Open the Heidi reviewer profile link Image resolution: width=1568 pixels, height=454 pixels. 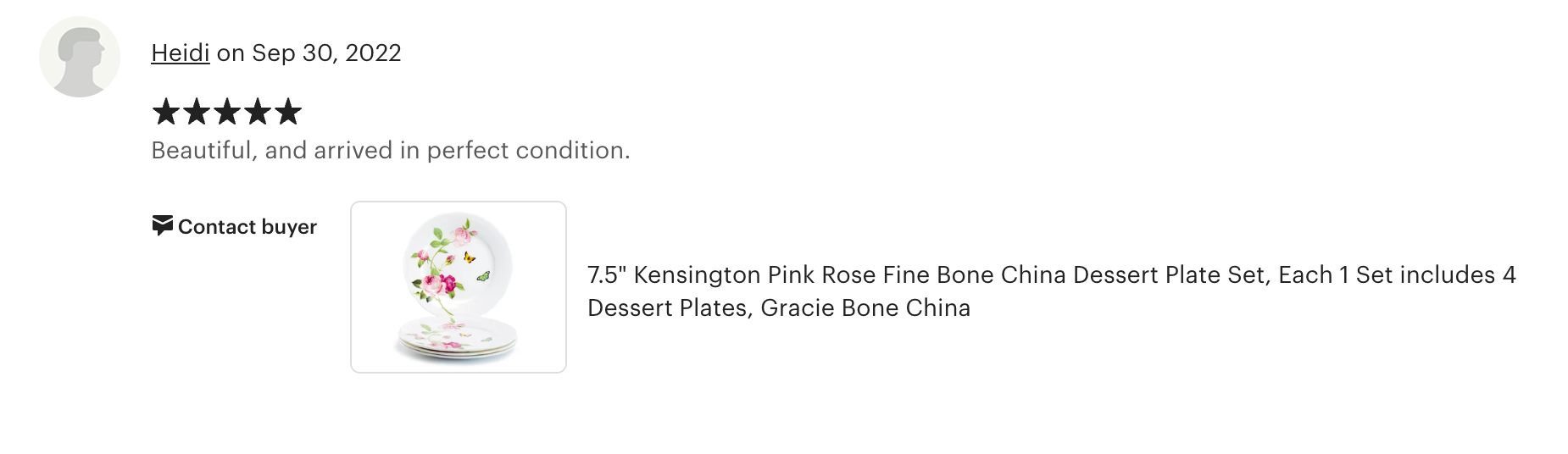click(x=180, y=53)
